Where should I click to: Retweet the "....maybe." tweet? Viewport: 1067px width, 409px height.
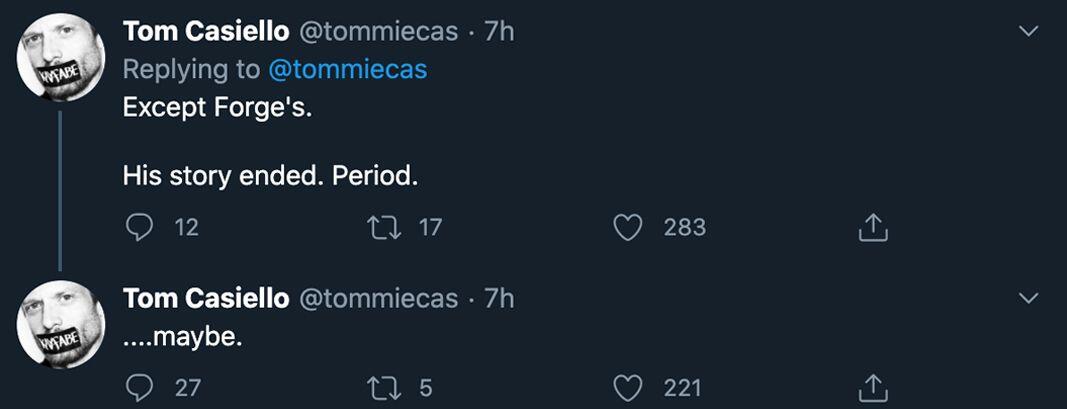382,387
